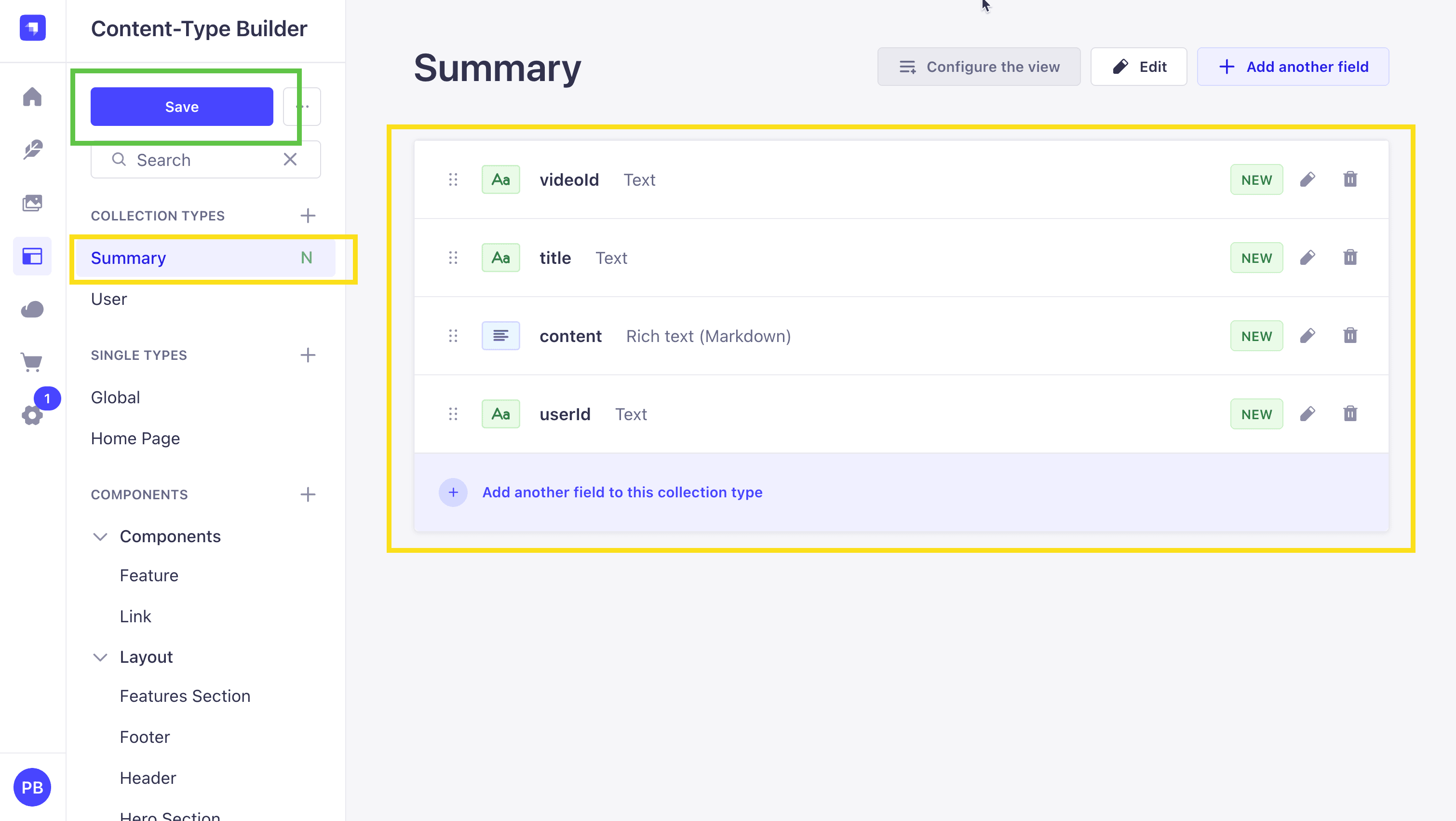Delete the content field with trash icon
This screenshot has width=1456, height=821.
click(1350, 336)
